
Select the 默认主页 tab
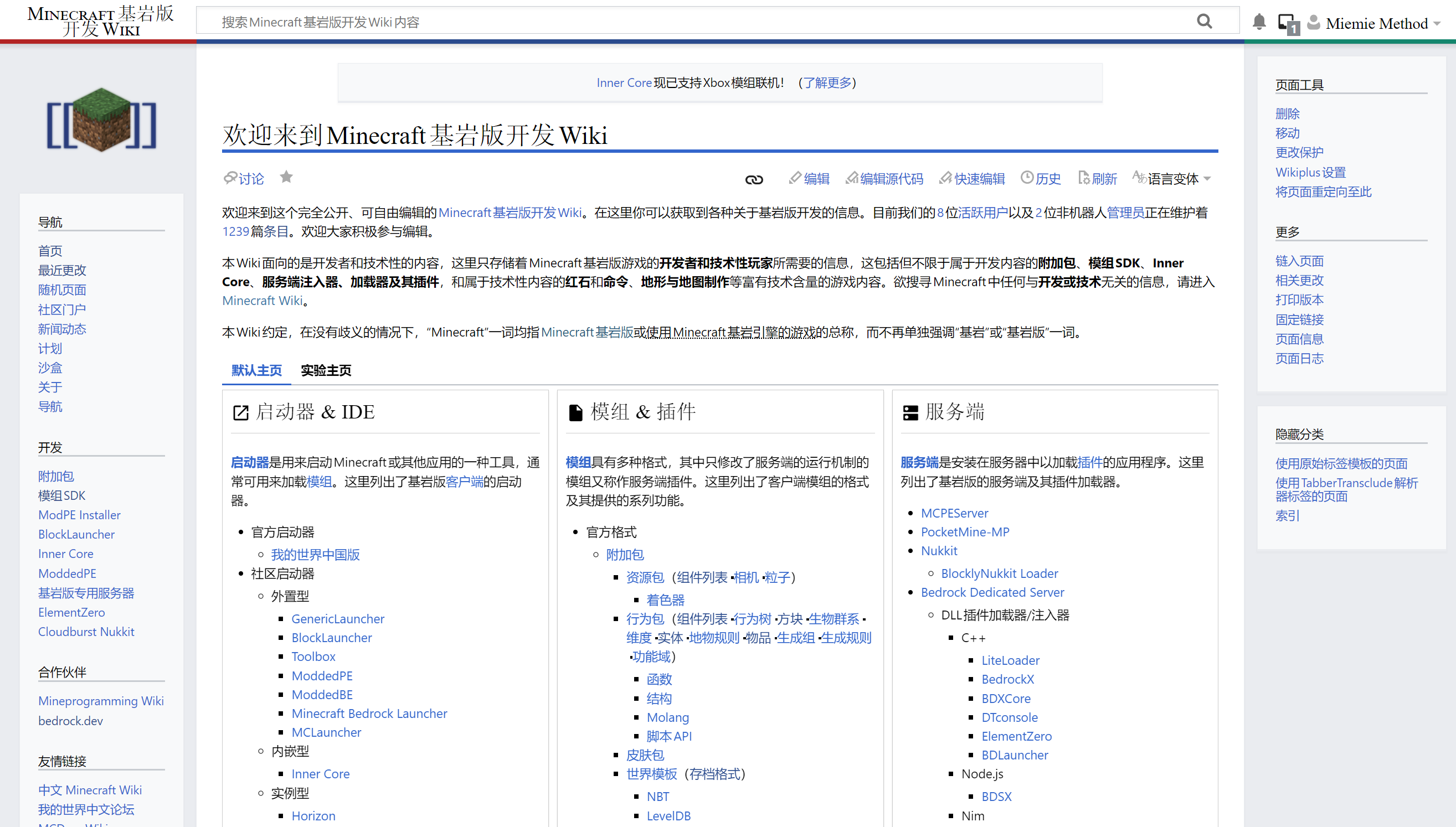click(x=256, y=370)
